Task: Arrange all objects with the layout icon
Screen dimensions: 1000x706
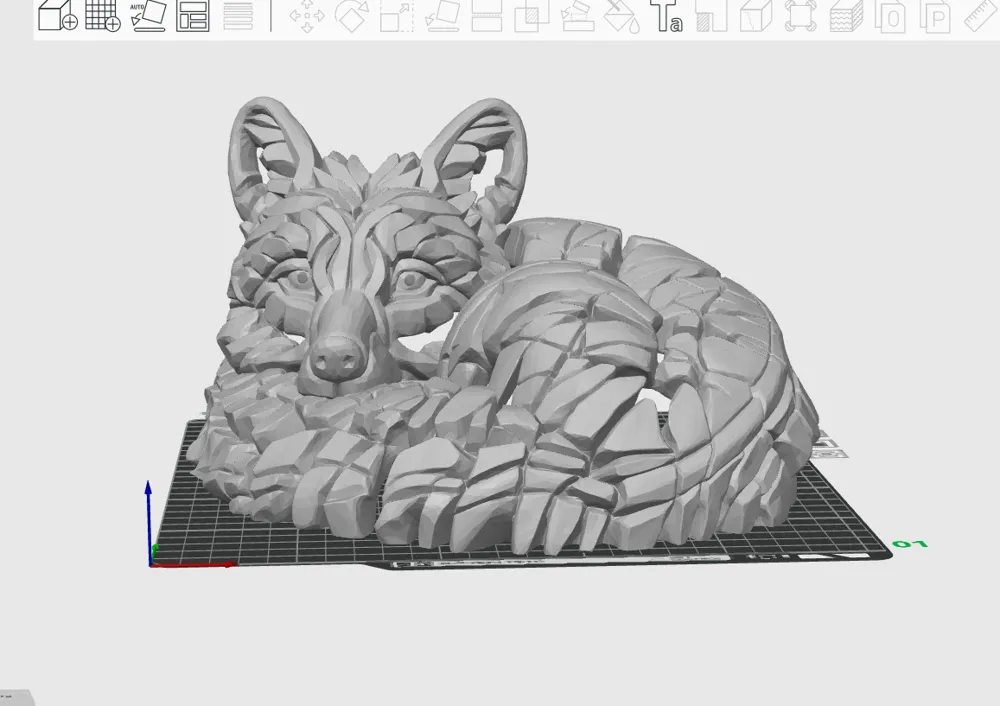Action: (193, 15)
